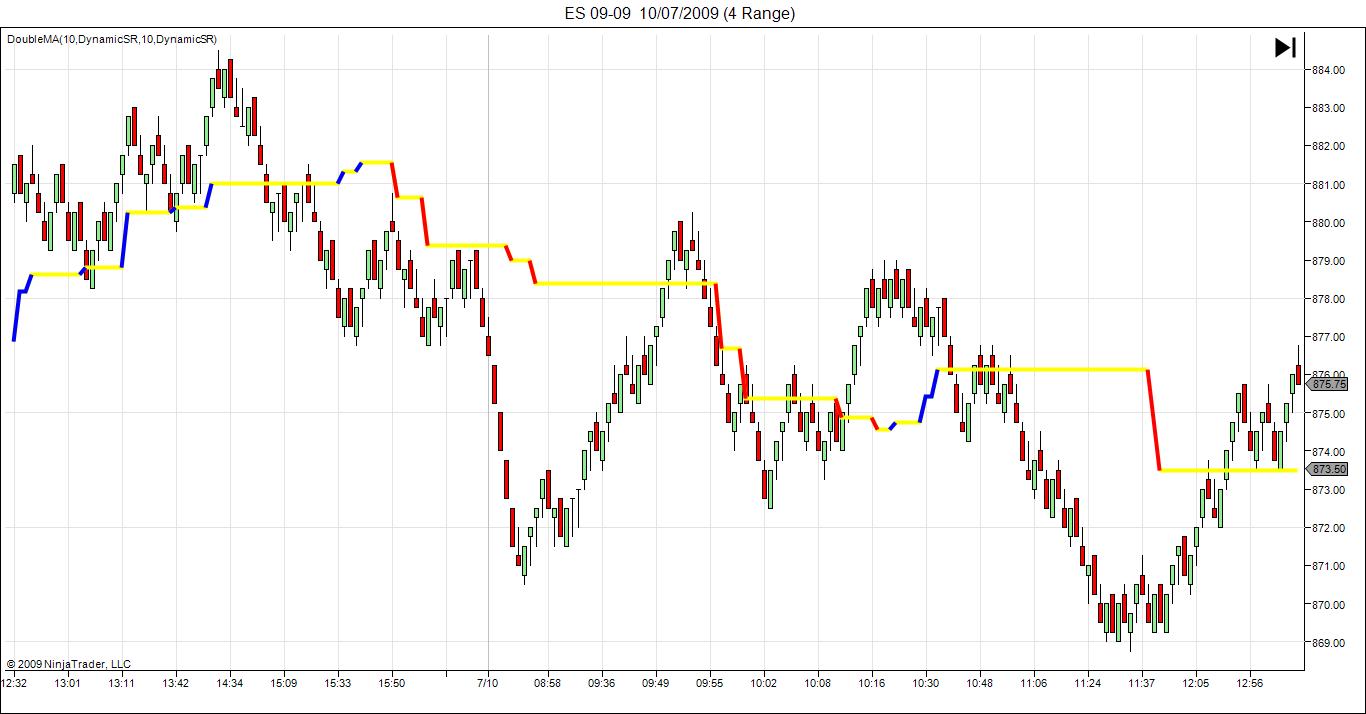The width and height of the screenshot is (1366, 714).
Task: Click the 11:37 time axis label
Action: pos(1142,684)
